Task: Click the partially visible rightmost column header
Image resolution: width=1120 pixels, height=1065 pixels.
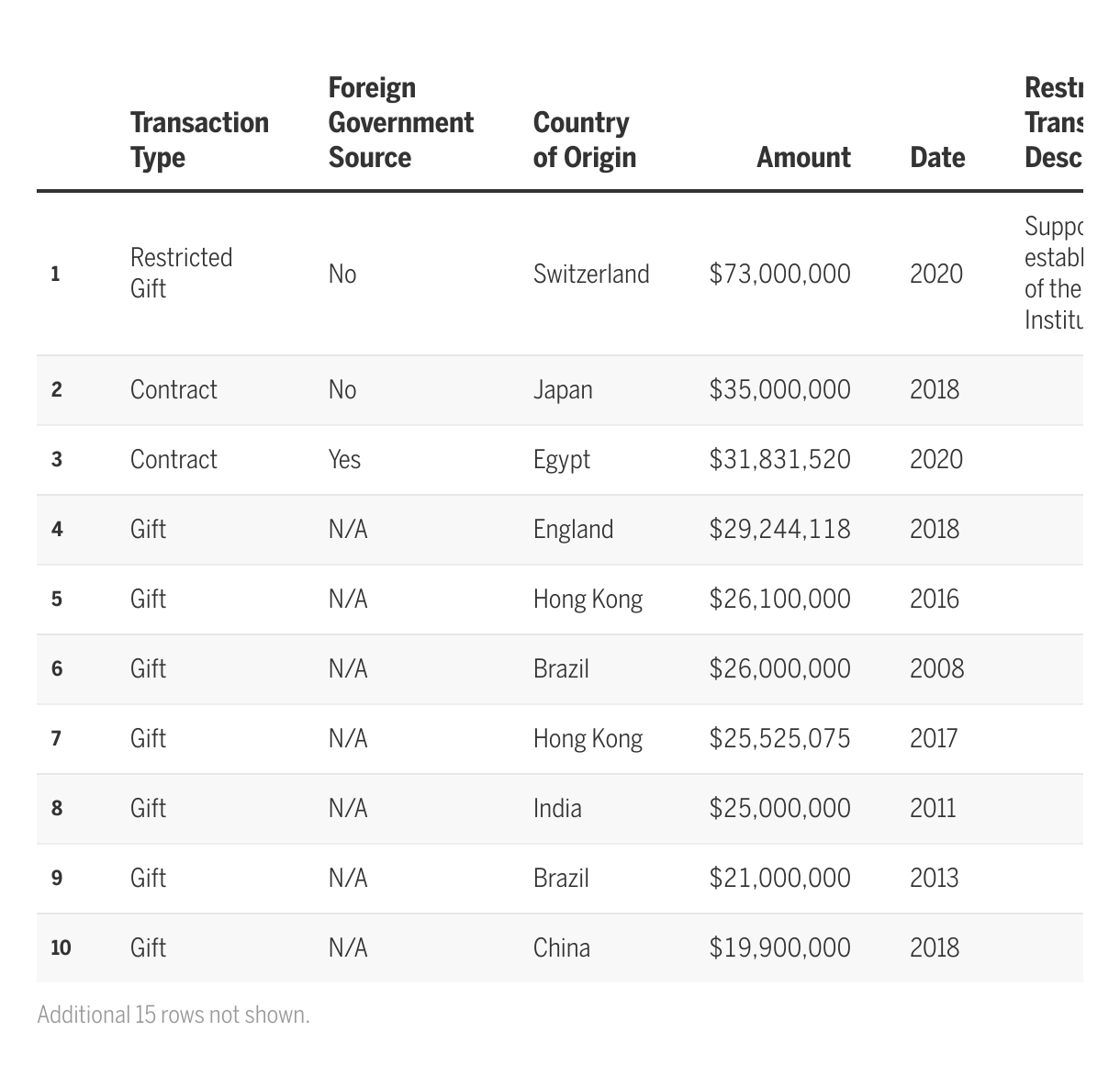Action: click(1053, 122)
